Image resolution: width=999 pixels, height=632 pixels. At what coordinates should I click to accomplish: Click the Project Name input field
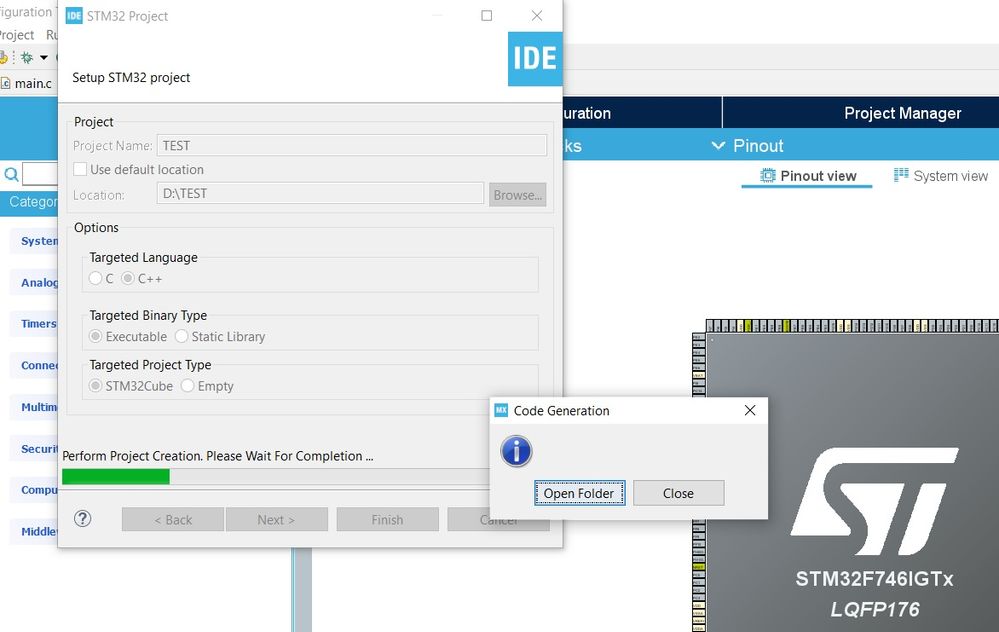(352, 145)
